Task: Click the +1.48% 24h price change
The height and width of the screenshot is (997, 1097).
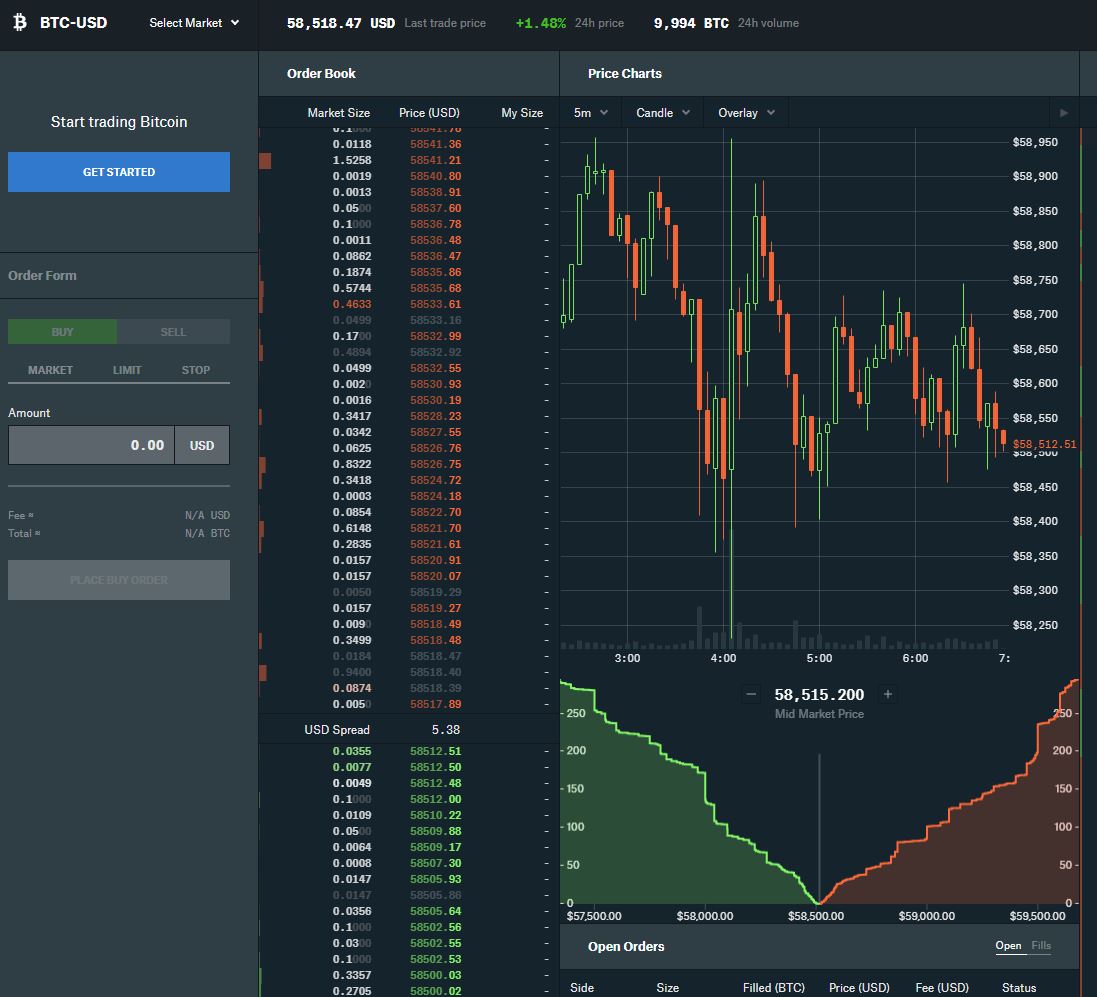Action: (x=540, y=23)
